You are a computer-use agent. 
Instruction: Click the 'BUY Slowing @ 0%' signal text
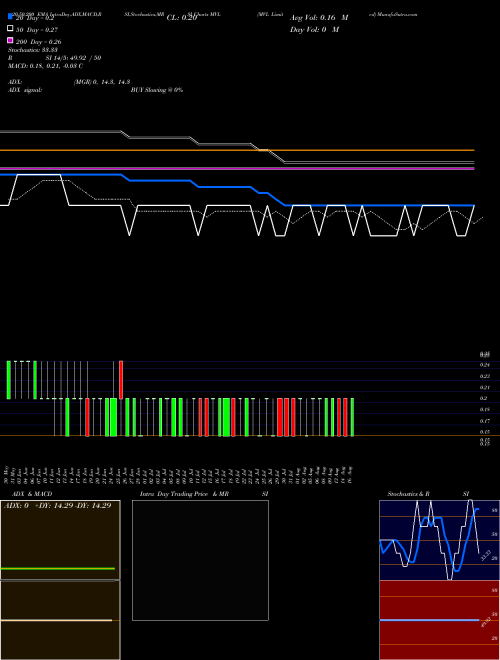[157, 90]
